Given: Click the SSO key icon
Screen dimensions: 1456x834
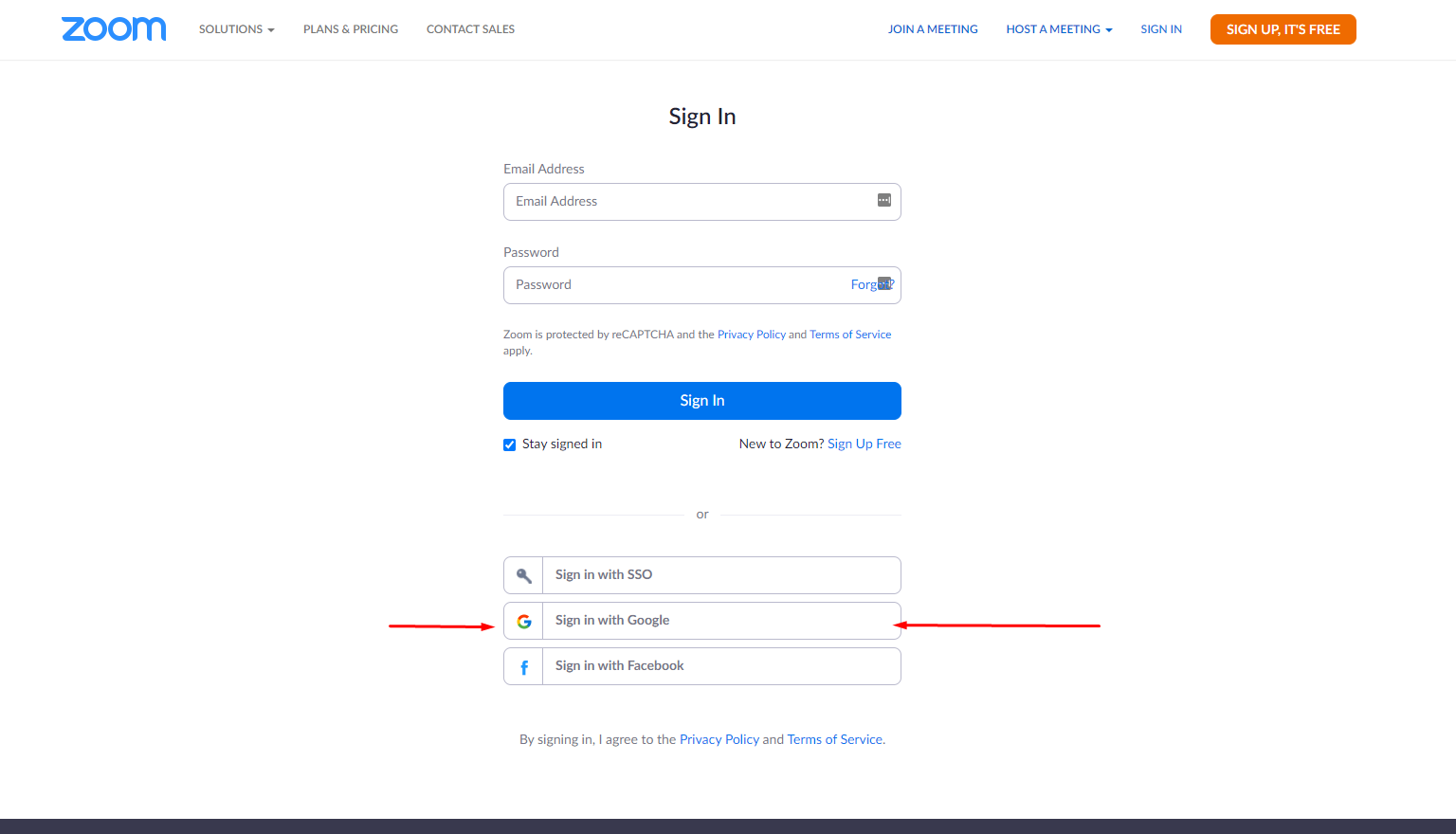Looking at the screenshot, I should click(523, 575).
